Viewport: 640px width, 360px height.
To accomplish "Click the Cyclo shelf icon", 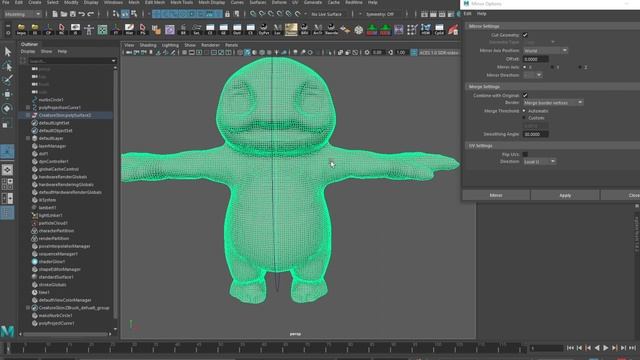I will click(439, 29).
